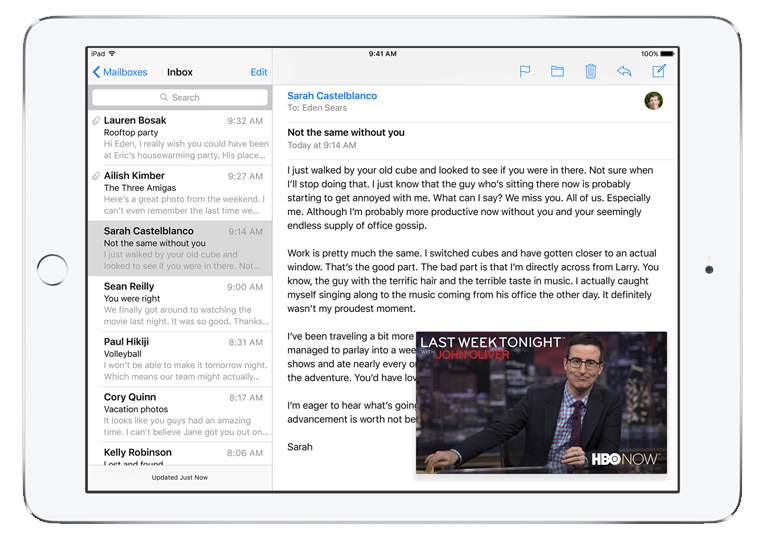Go back to Mailboxes

[120, 72]
